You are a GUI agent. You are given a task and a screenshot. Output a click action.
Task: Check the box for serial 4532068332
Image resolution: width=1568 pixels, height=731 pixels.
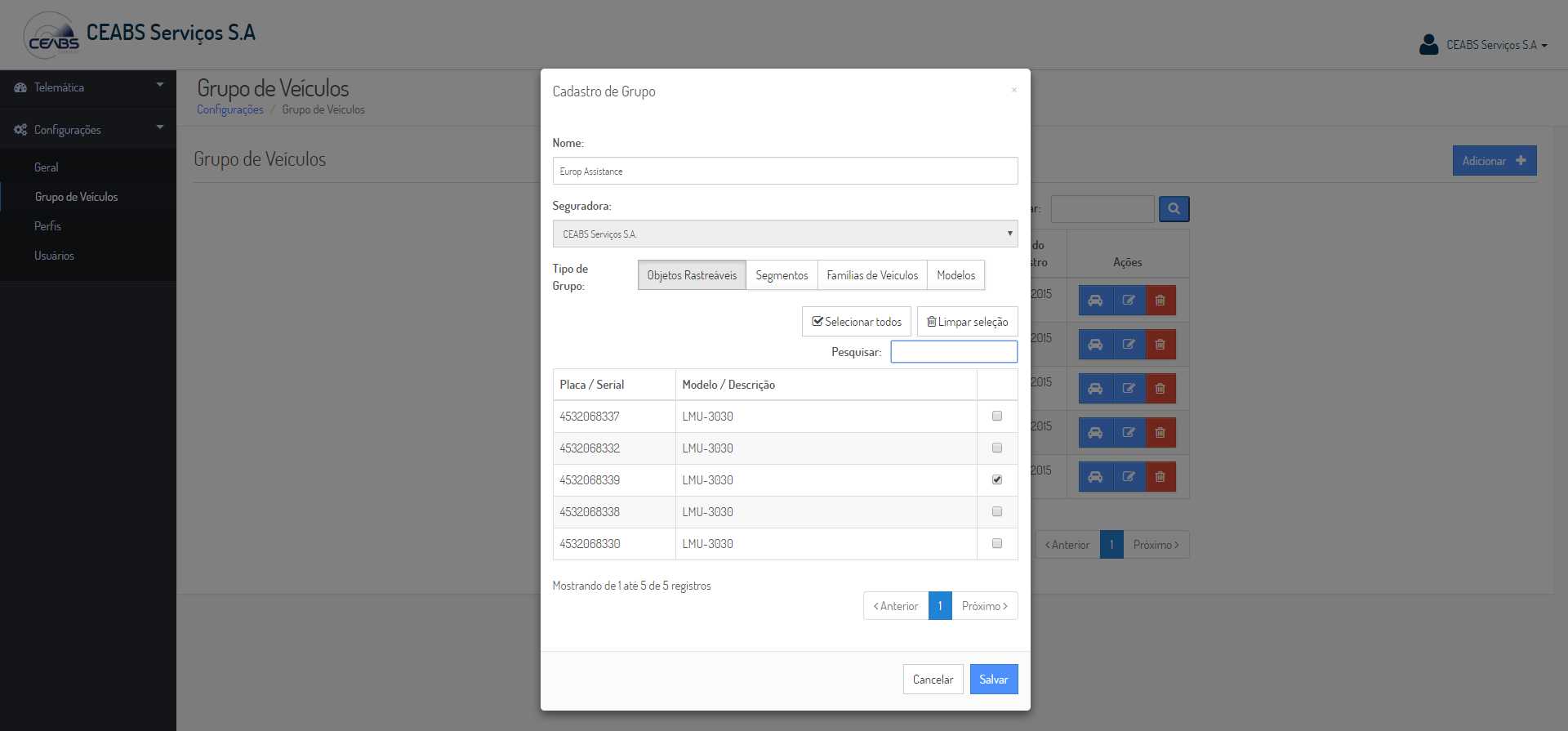click(x=997, y=448)
